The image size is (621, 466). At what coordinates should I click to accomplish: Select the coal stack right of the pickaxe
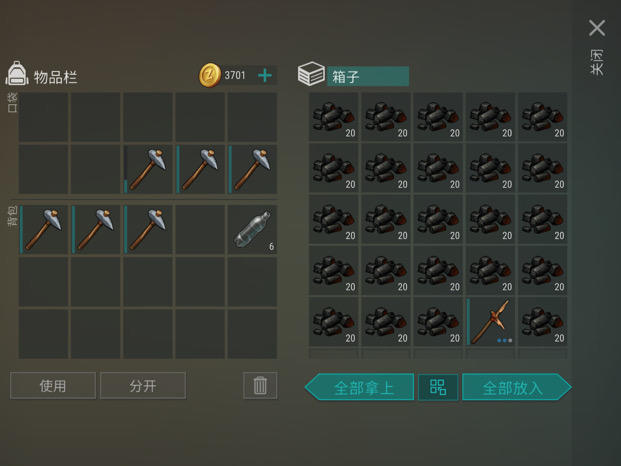click(x=543, y=321)
